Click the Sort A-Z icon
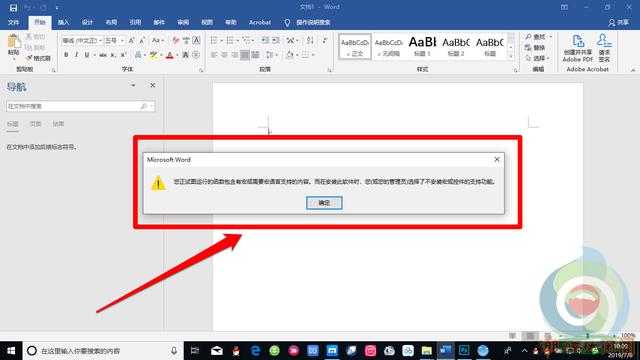Screen dimensions: 640x360 pos(310,40)
